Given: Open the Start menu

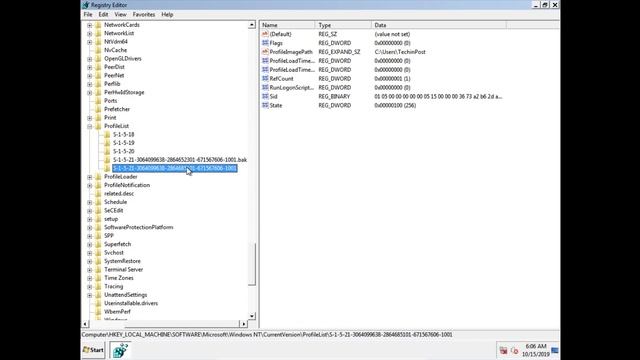Looking at the screenshot, I should point(93,350).
